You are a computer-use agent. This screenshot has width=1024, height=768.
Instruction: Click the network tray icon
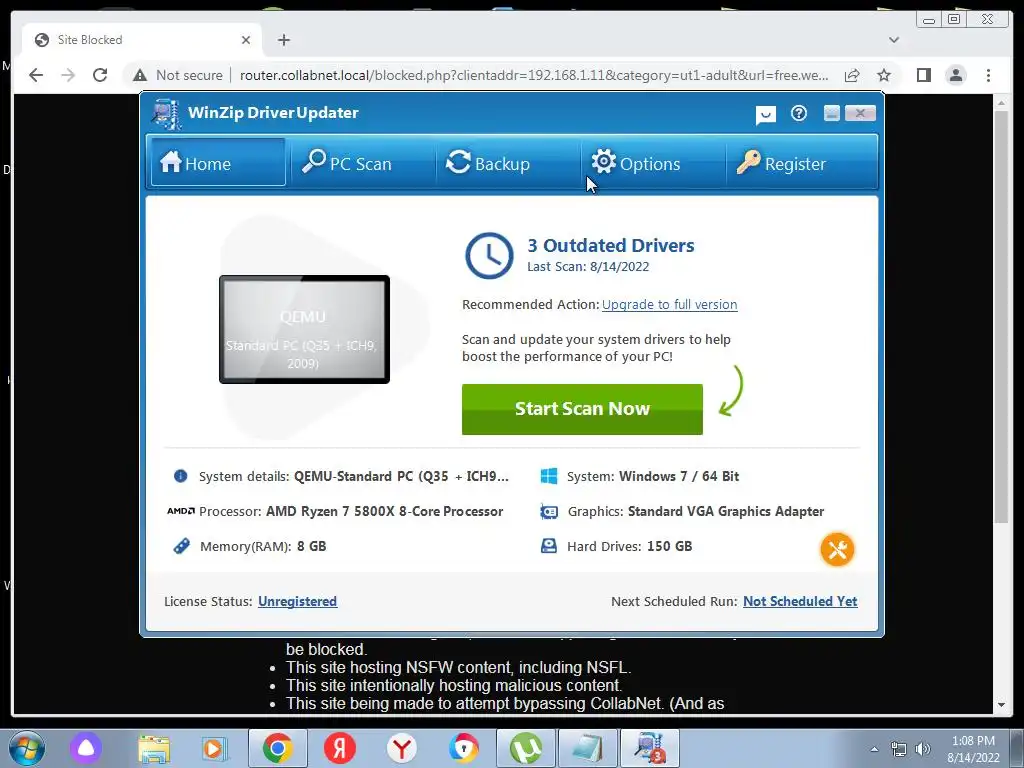point(899,749)
